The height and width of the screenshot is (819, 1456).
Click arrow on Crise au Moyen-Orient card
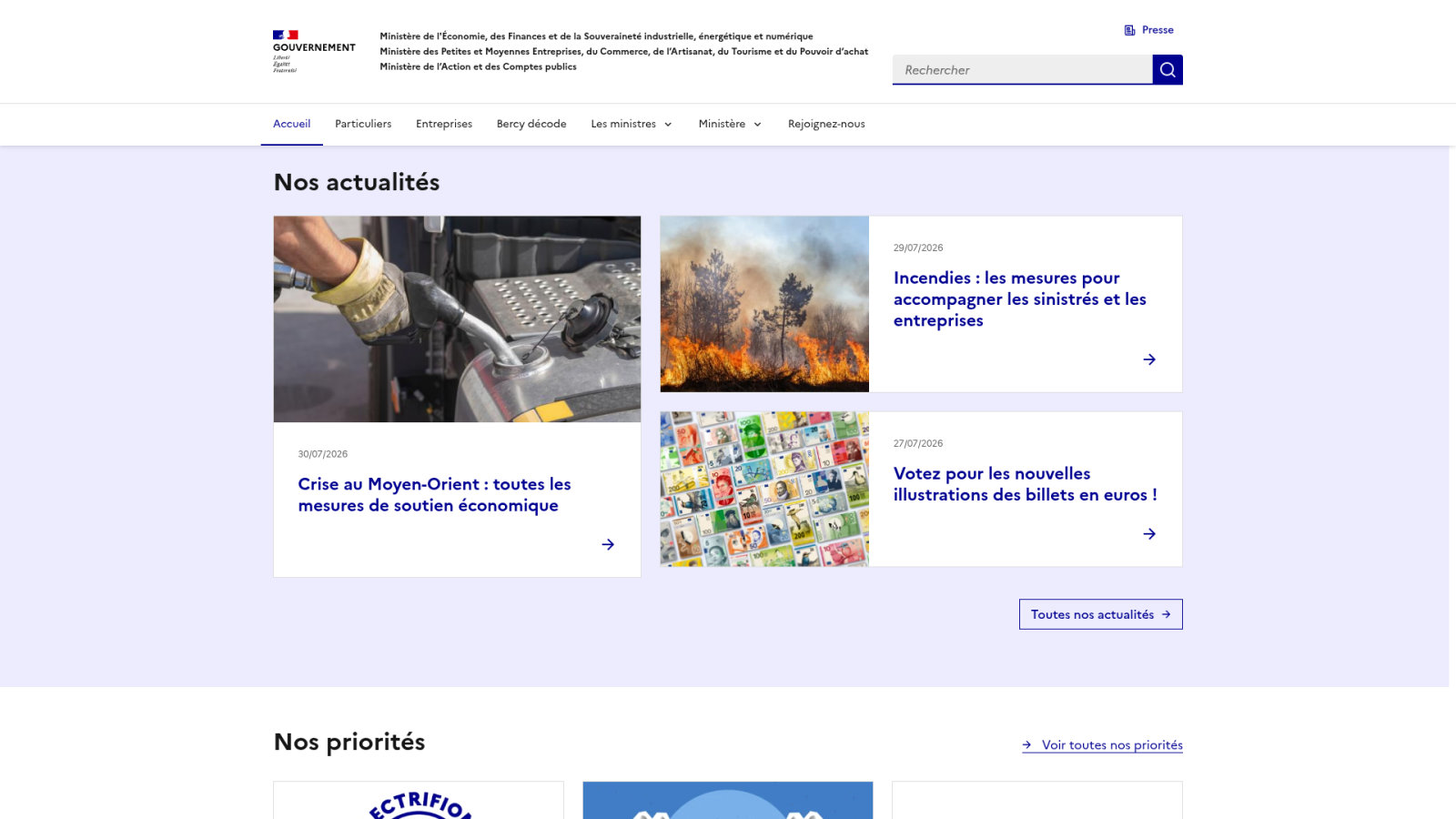(608, 544)
